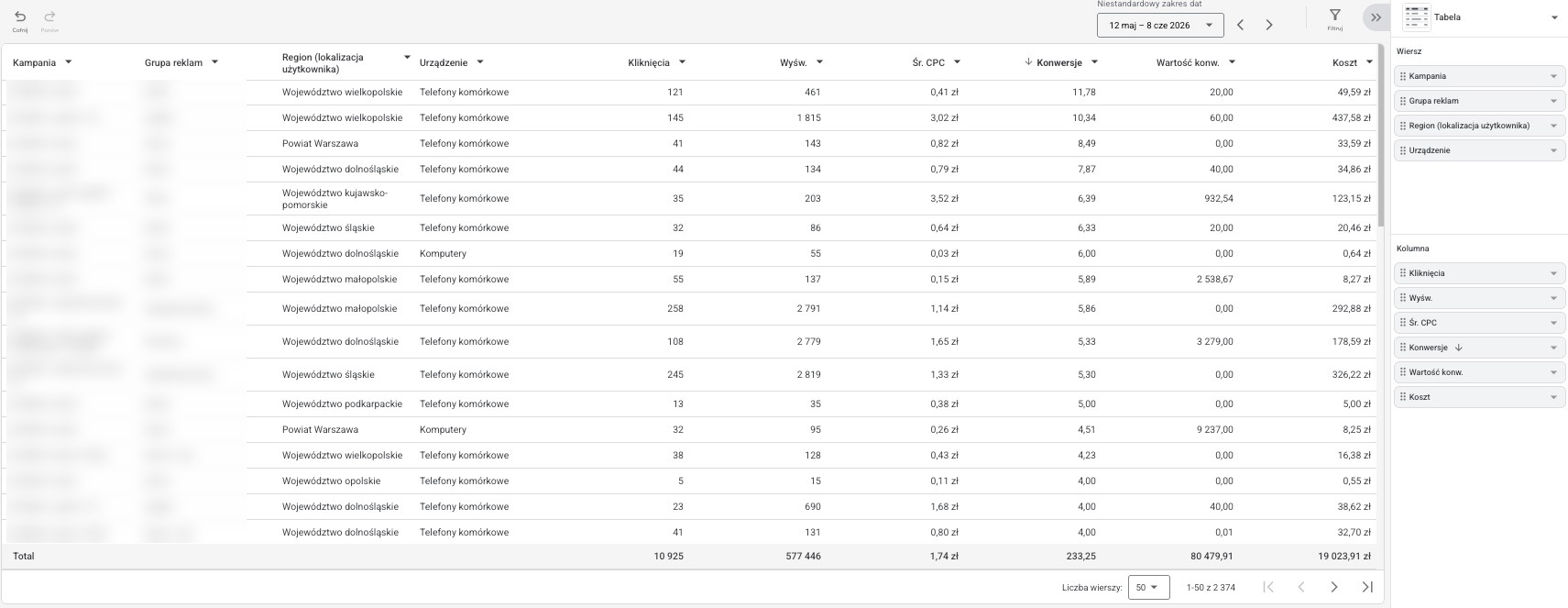Click the drag handle on Kampania row field
The height and width of the screenshot is (608, 1568).
point(1403,76)
